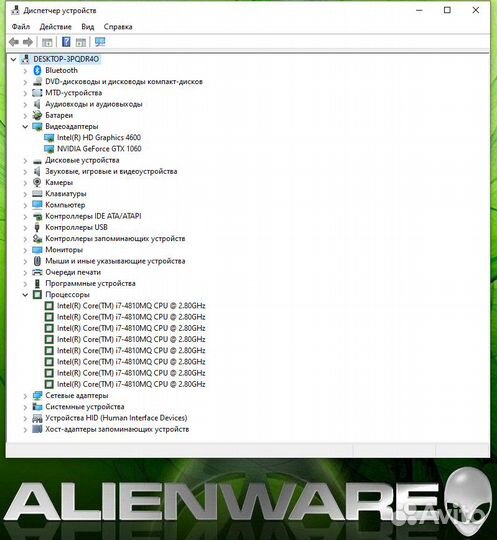Click the scan hardware monitor toolbar icon
Image resolution: width=497 pixels, height=540 pixels.
tap(100, 42)
